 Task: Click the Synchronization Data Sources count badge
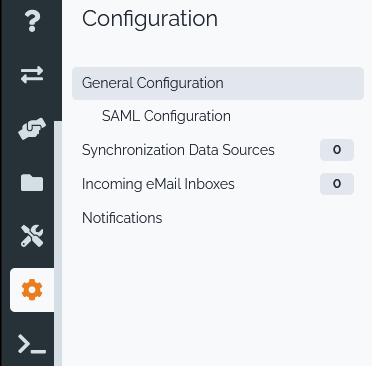pos(337,150)
